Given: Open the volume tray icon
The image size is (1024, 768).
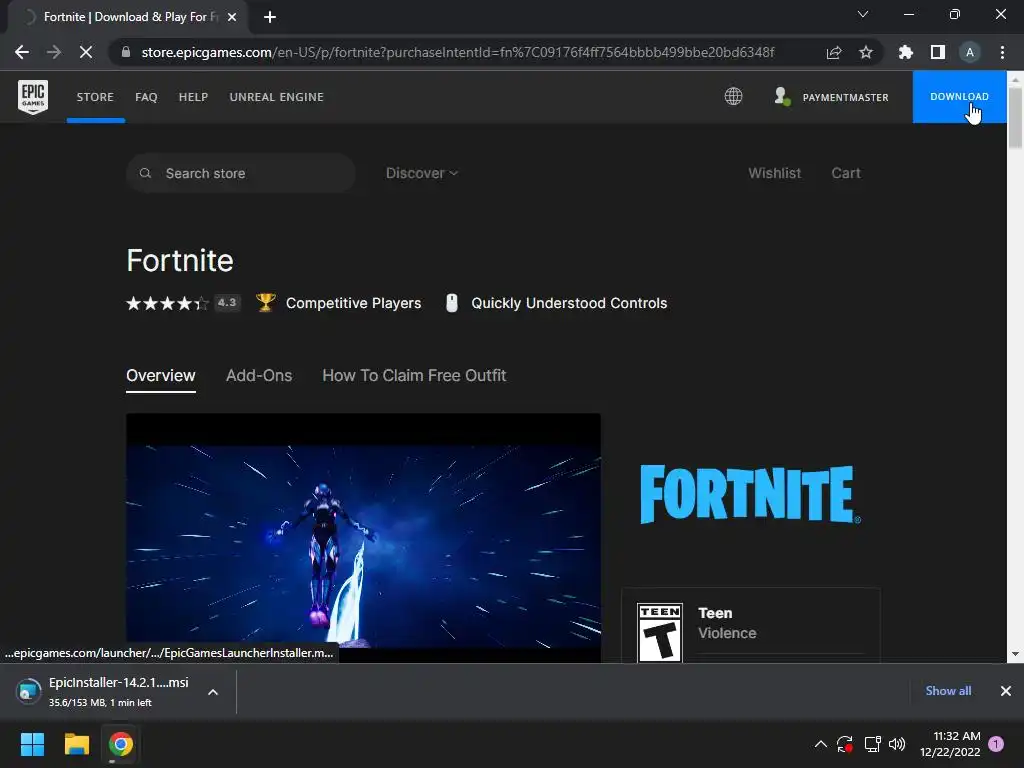Looking at the screenshot, I should (897, 744).
